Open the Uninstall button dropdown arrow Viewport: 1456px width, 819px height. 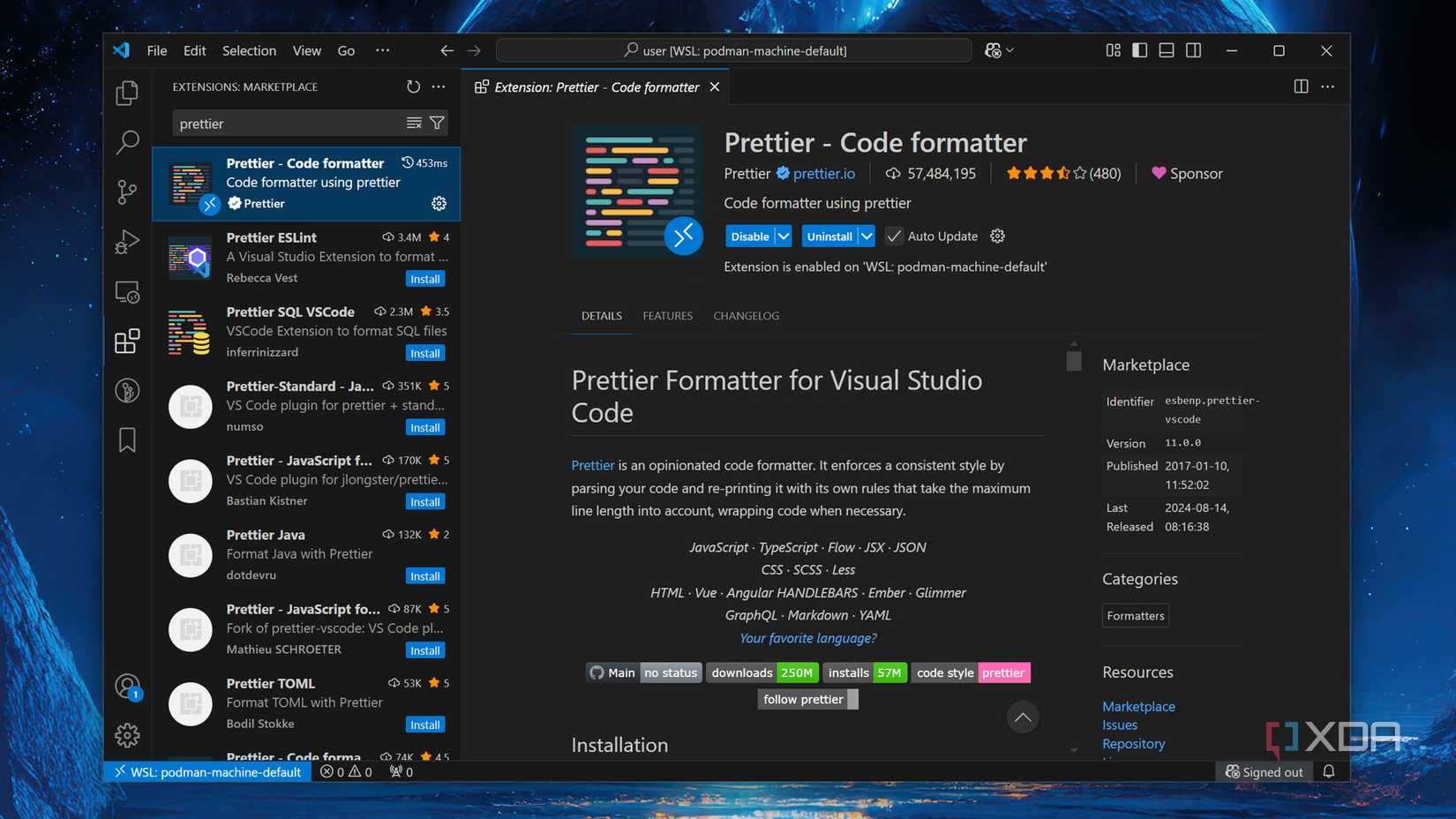click(x=866, y=236)
